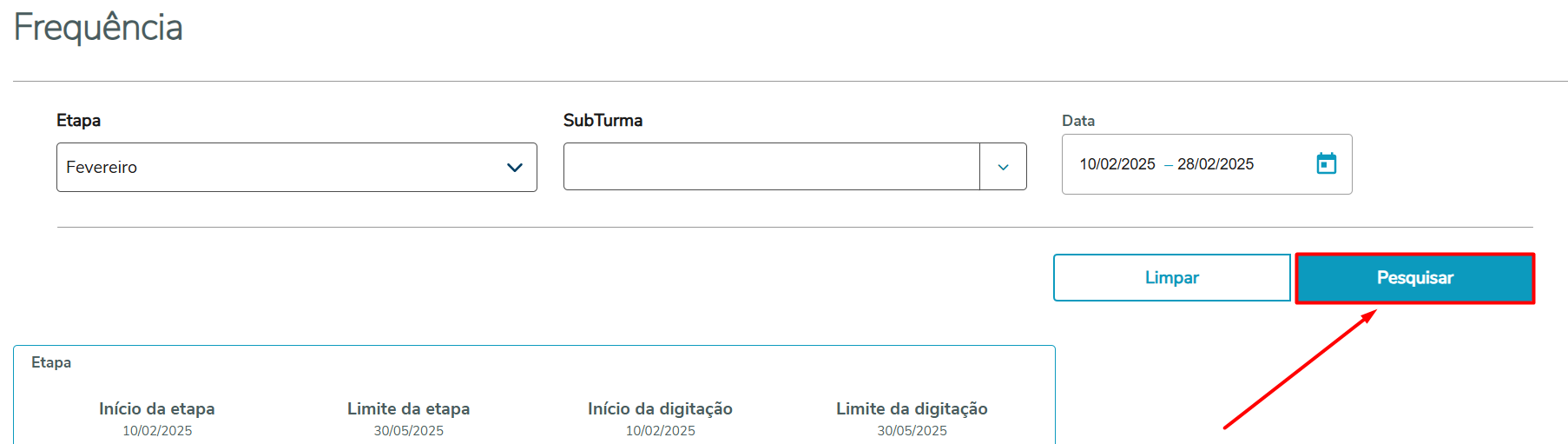Image resolution: width=1568 pixels, height=444 pixels.
Task: Click the Pesquisar button
Action: (x=1414, y=278)
